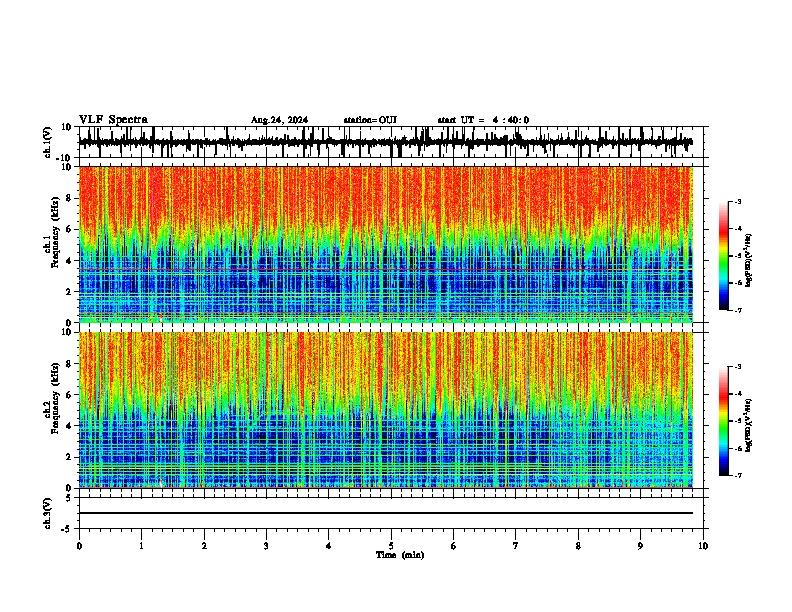Viewport: 792px width, 612px height.
Task: Click the time axis tick label "3"
Action: [x=266, y=546]
